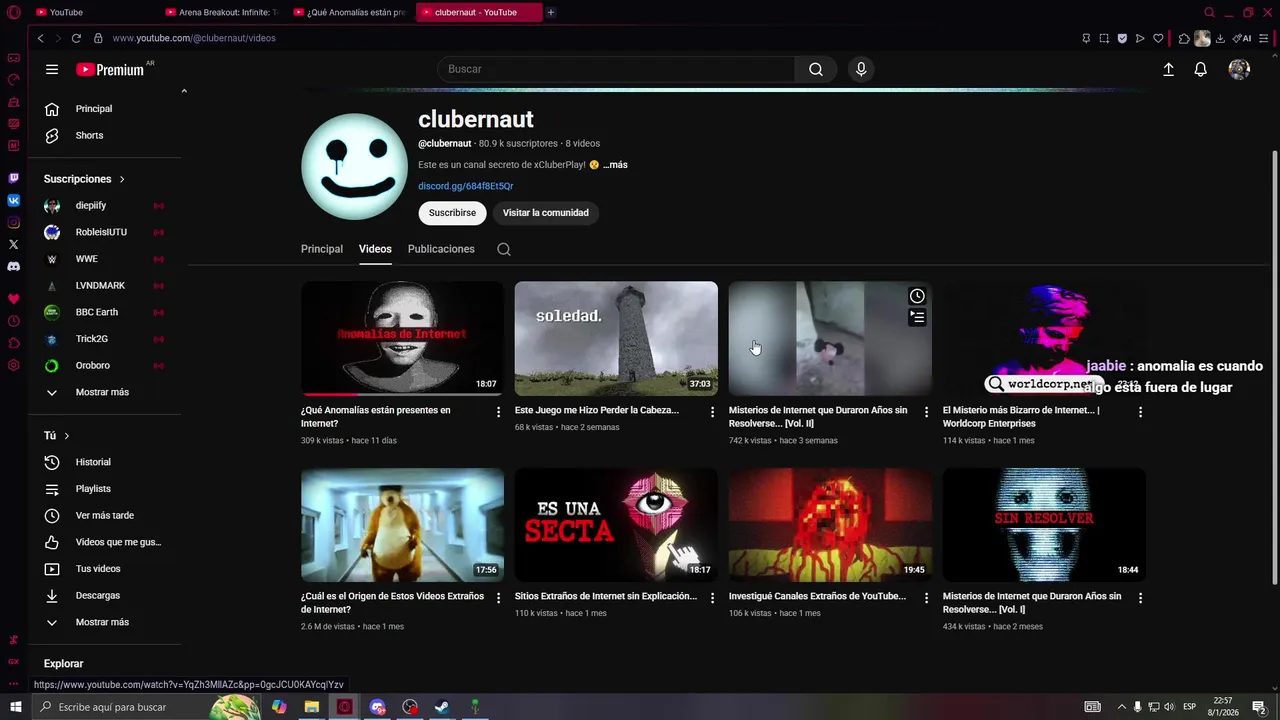
Task: Show hidden system tray icons
Action: click(x=1121, y=707)
